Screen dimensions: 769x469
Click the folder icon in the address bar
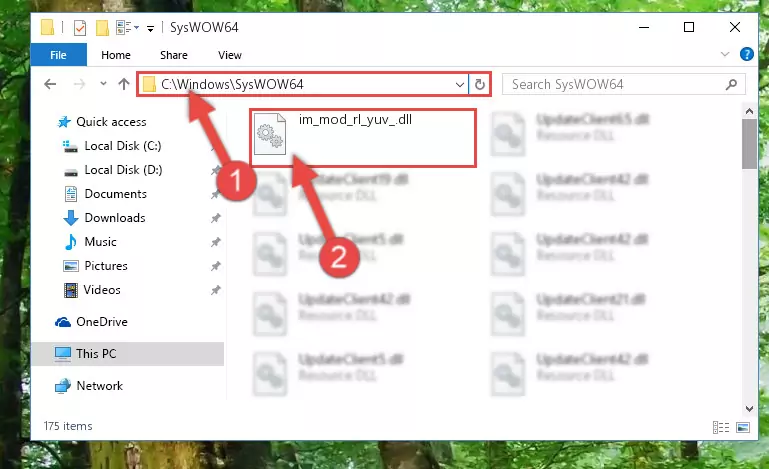(x=149, y=84)
